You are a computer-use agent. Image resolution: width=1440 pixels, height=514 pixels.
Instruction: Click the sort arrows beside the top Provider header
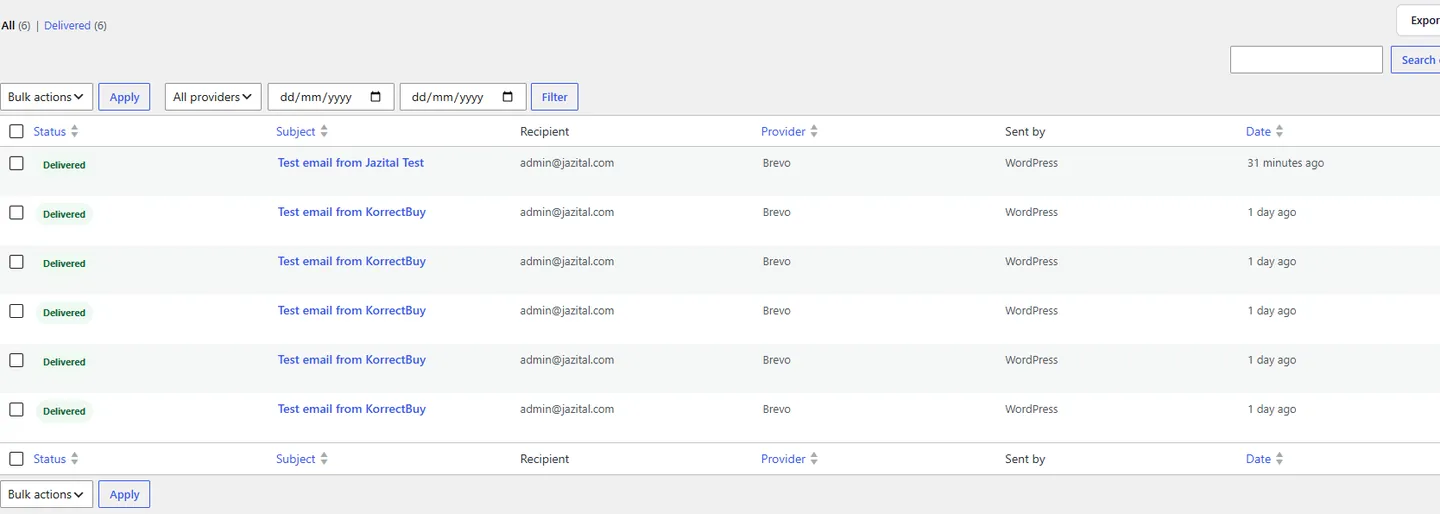point(814,132)
